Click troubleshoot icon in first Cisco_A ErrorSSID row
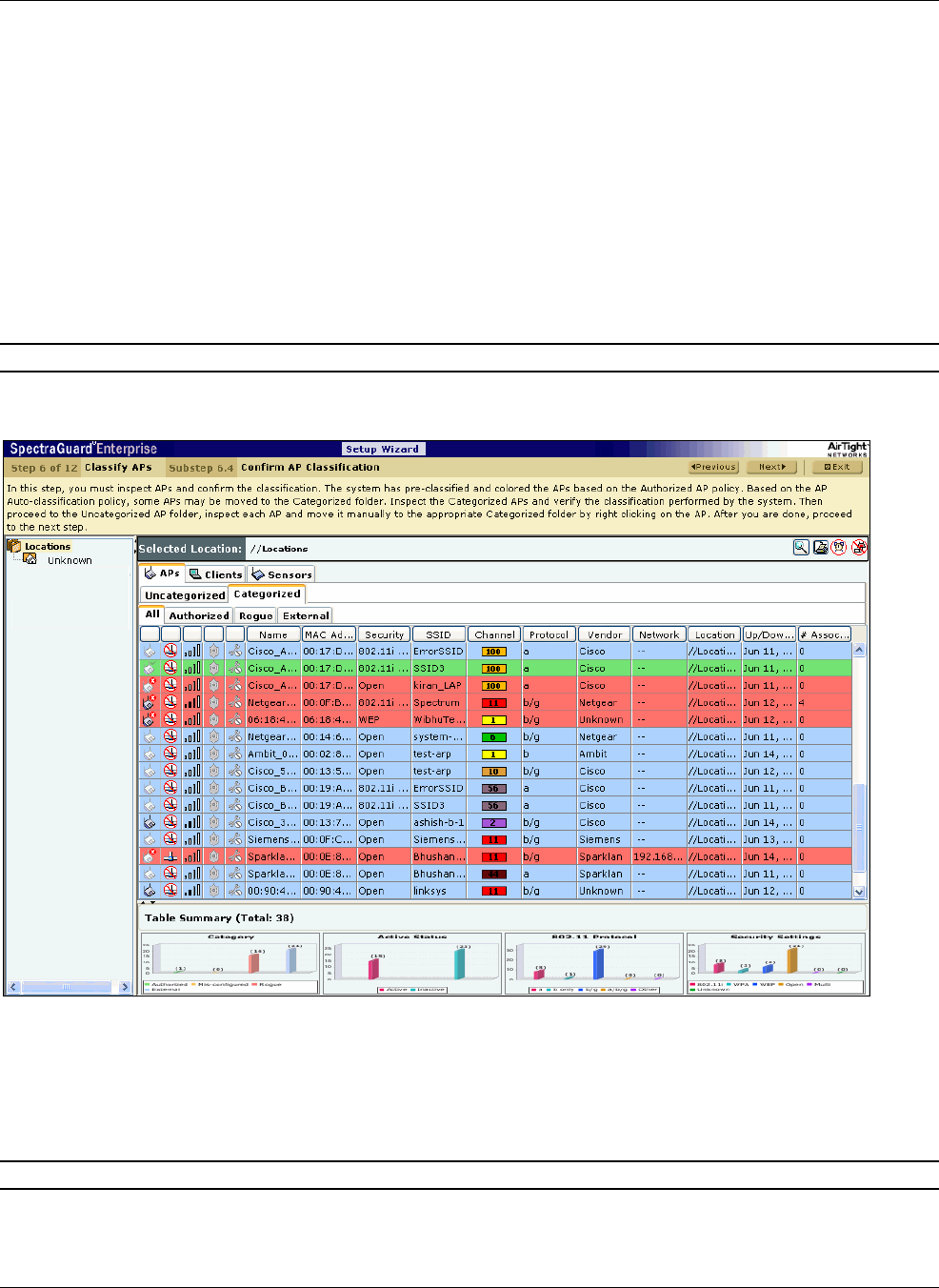Viewport: 939px width, 1288px height. point(235,651)
